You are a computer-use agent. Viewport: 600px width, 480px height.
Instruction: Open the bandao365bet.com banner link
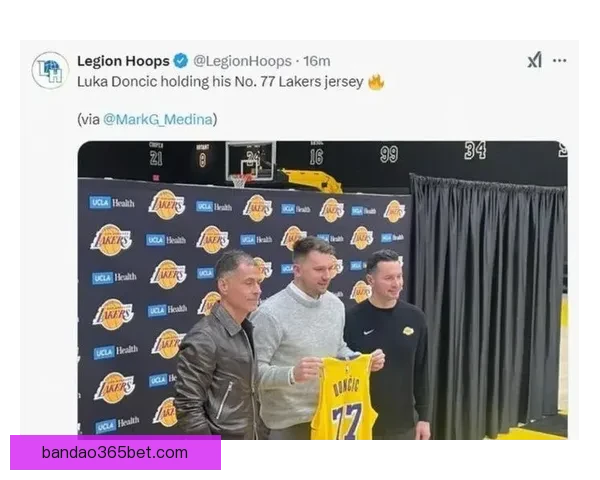point(115,452)
